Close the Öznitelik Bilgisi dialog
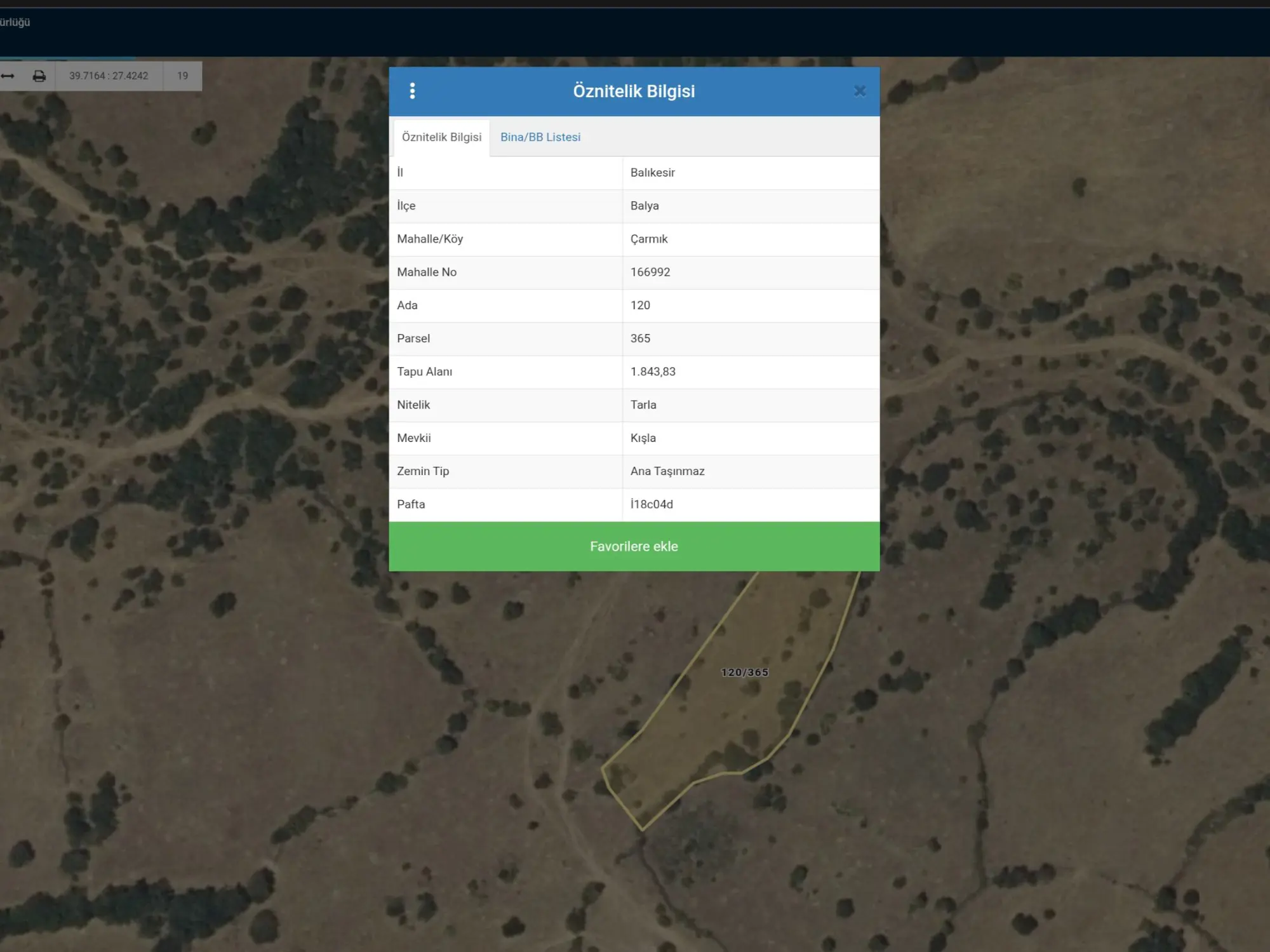The width and height of the screenshot is (1270, 952). click(860, 91)
